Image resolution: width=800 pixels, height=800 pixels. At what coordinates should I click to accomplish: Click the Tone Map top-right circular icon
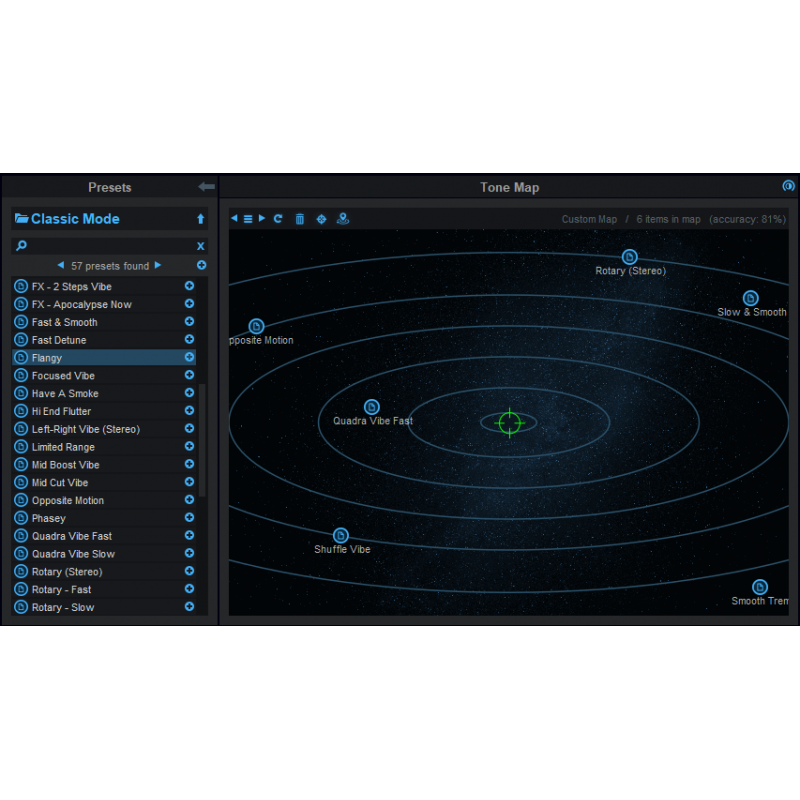tap(788, 186)
